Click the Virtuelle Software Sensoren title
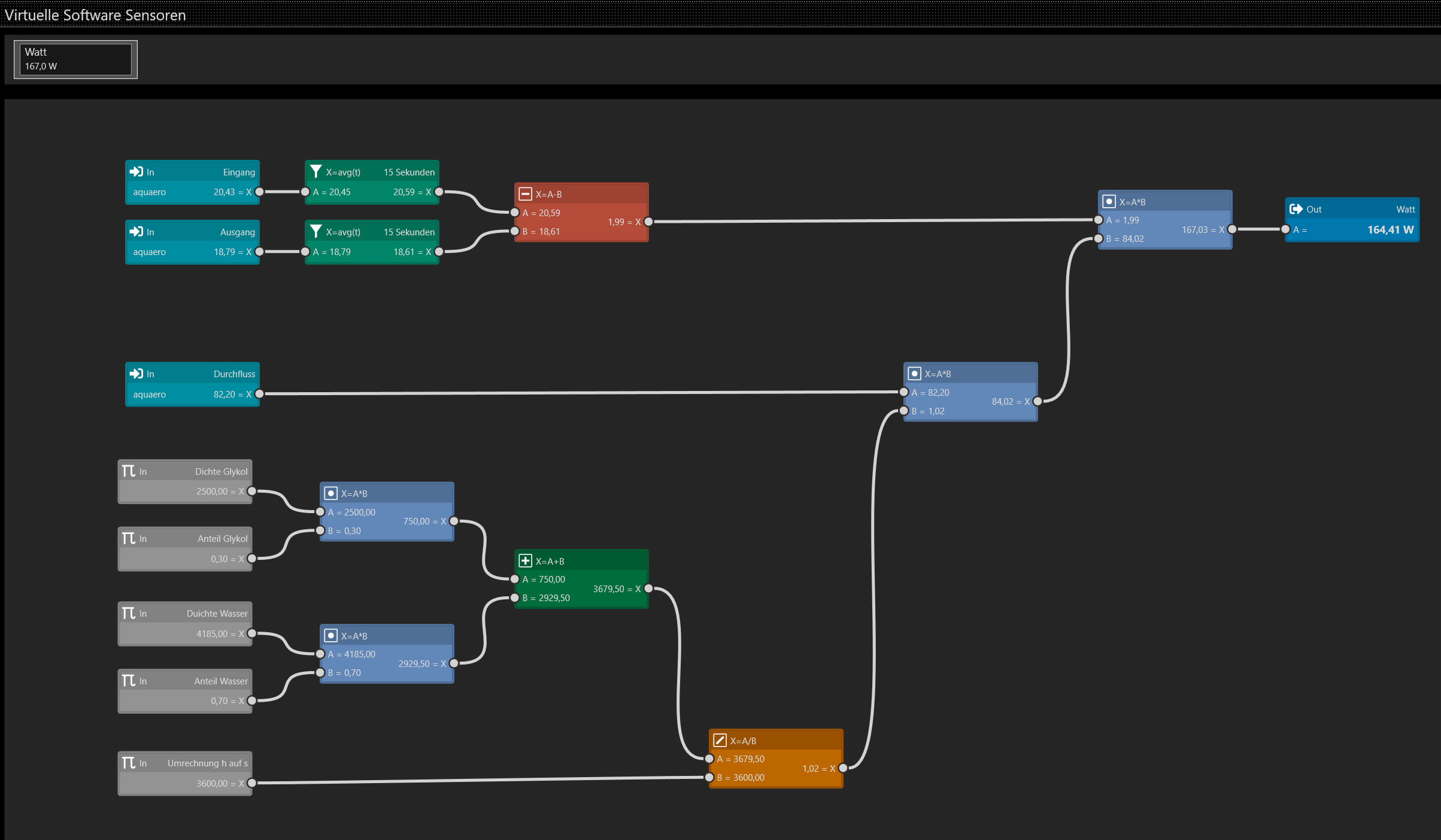 (x=95, y=15)
